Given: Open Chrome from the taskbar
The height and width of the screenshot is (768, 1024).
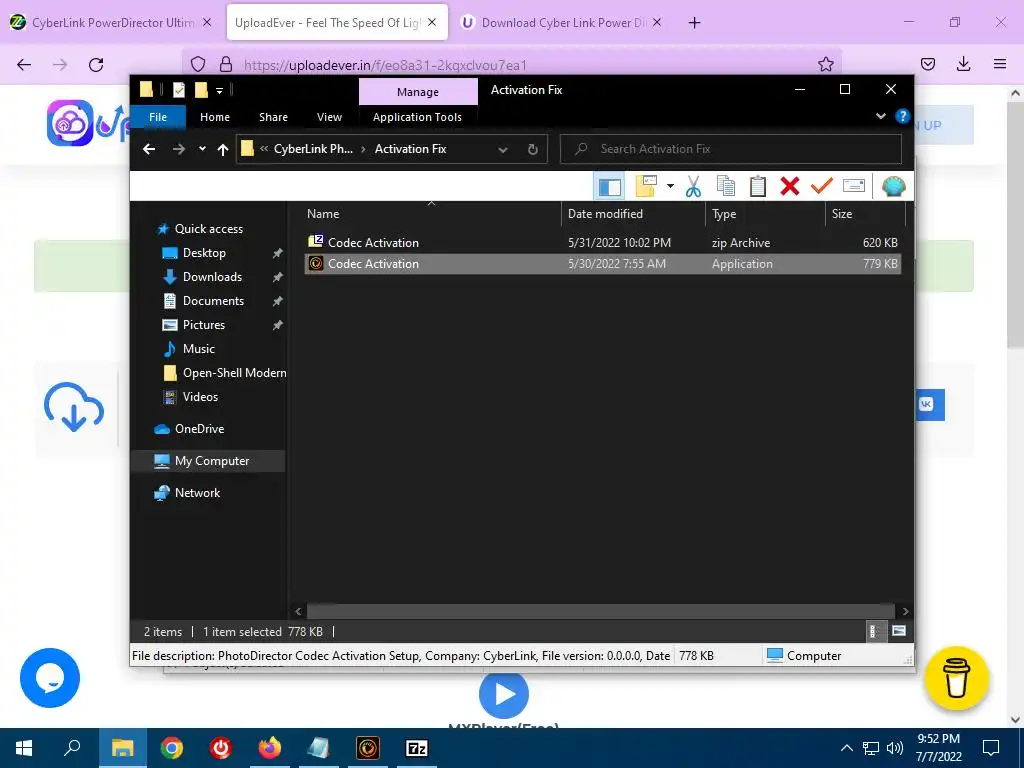Looking at the screenshot, I should [171, 748].
